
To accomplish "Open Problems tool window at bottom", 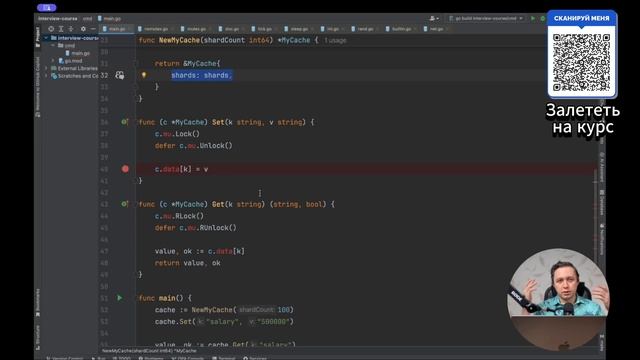I will (x=151, y=358).
